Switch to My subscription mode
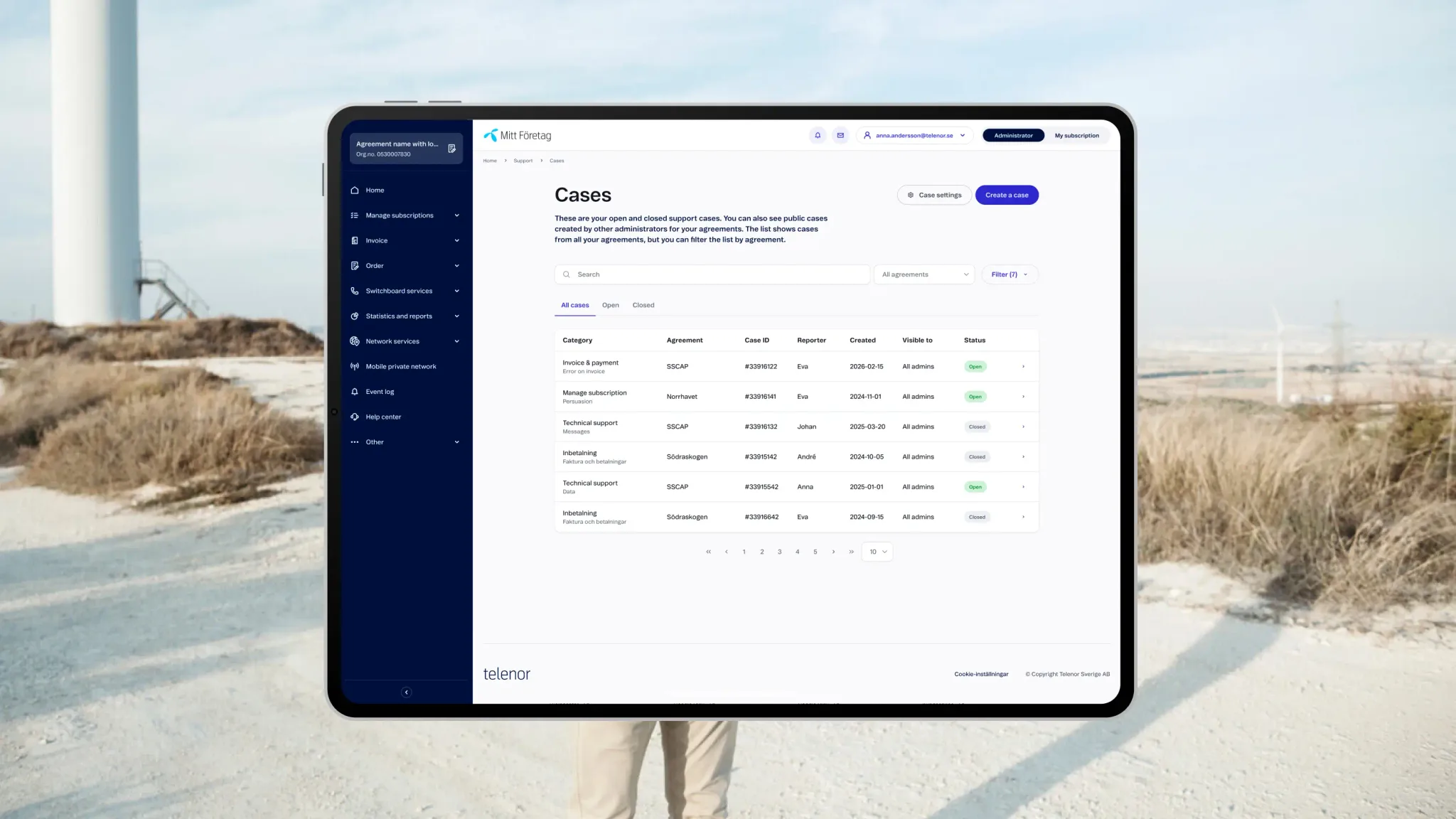The height and width of the screenshot is (819, 1456). tap(1076, 135)
